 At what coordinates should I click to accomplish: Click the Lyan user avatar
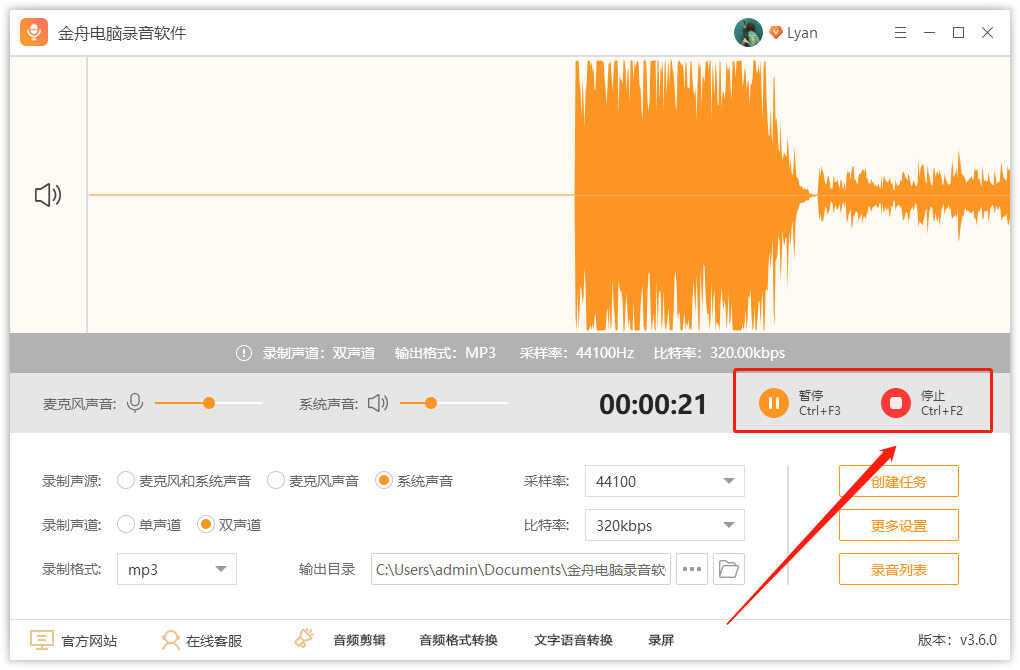click(748, 33)
